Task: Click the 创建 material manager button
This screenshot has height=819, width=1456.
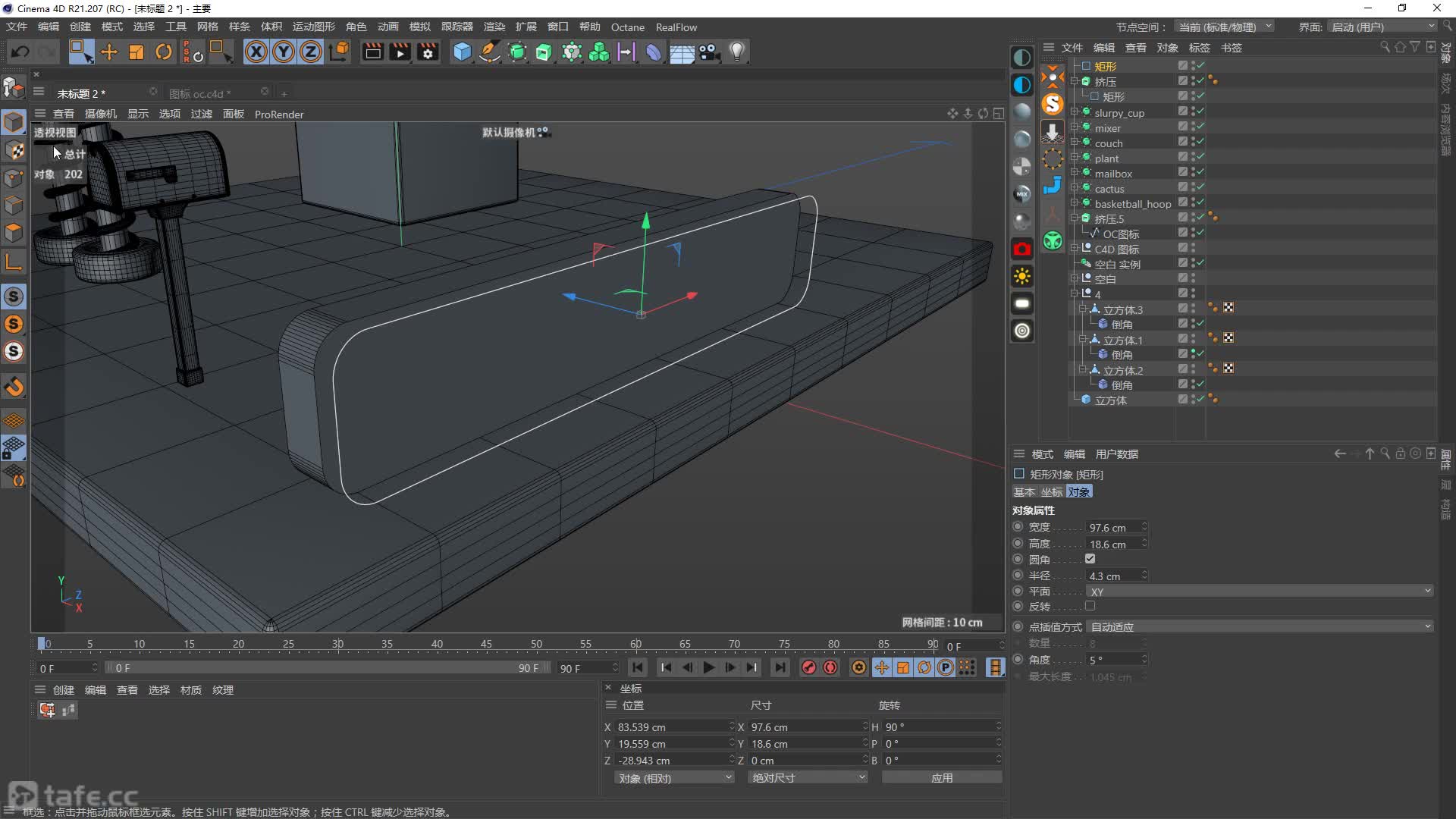Action: 64,690
